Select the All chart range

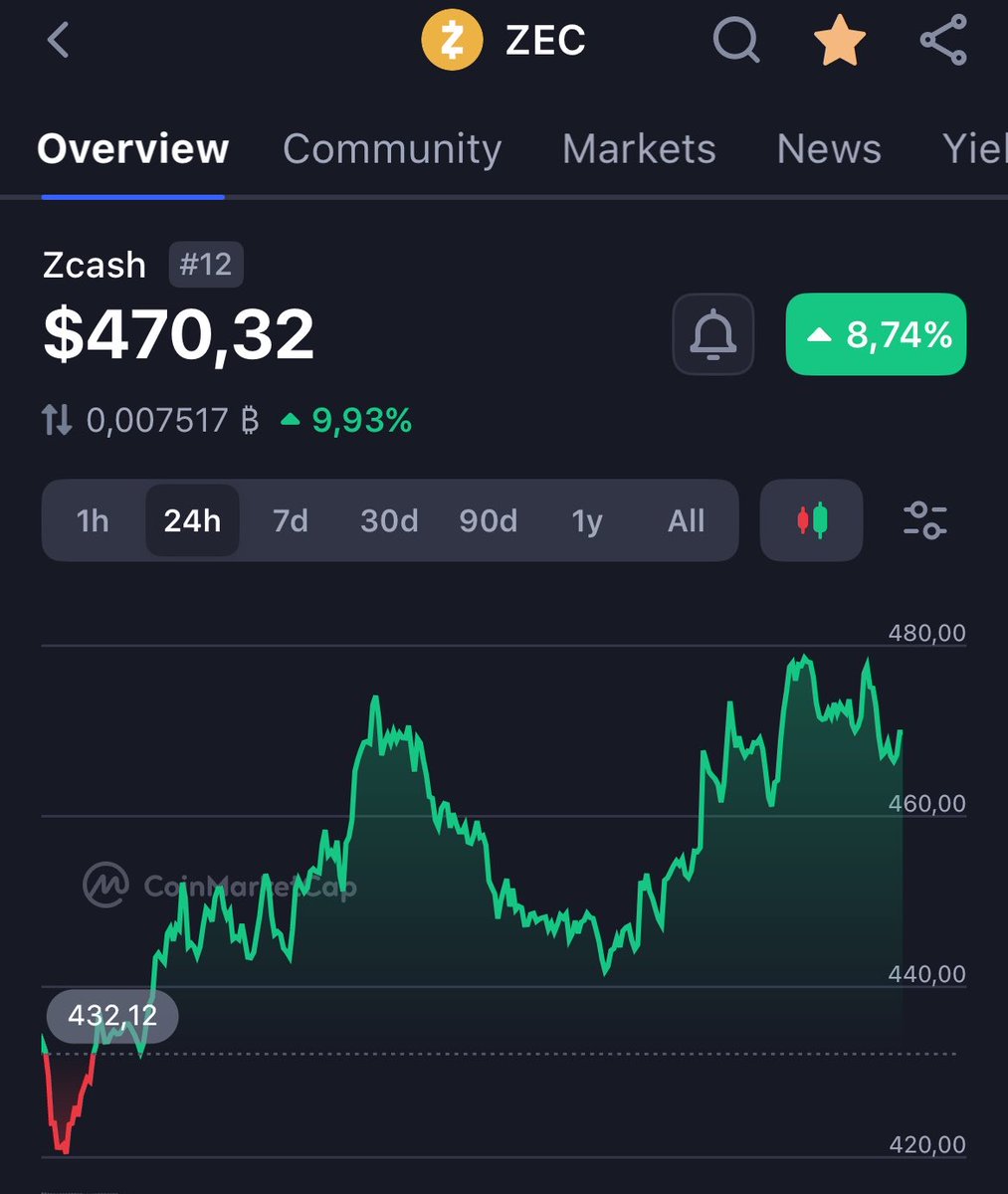tap(687, 520)
